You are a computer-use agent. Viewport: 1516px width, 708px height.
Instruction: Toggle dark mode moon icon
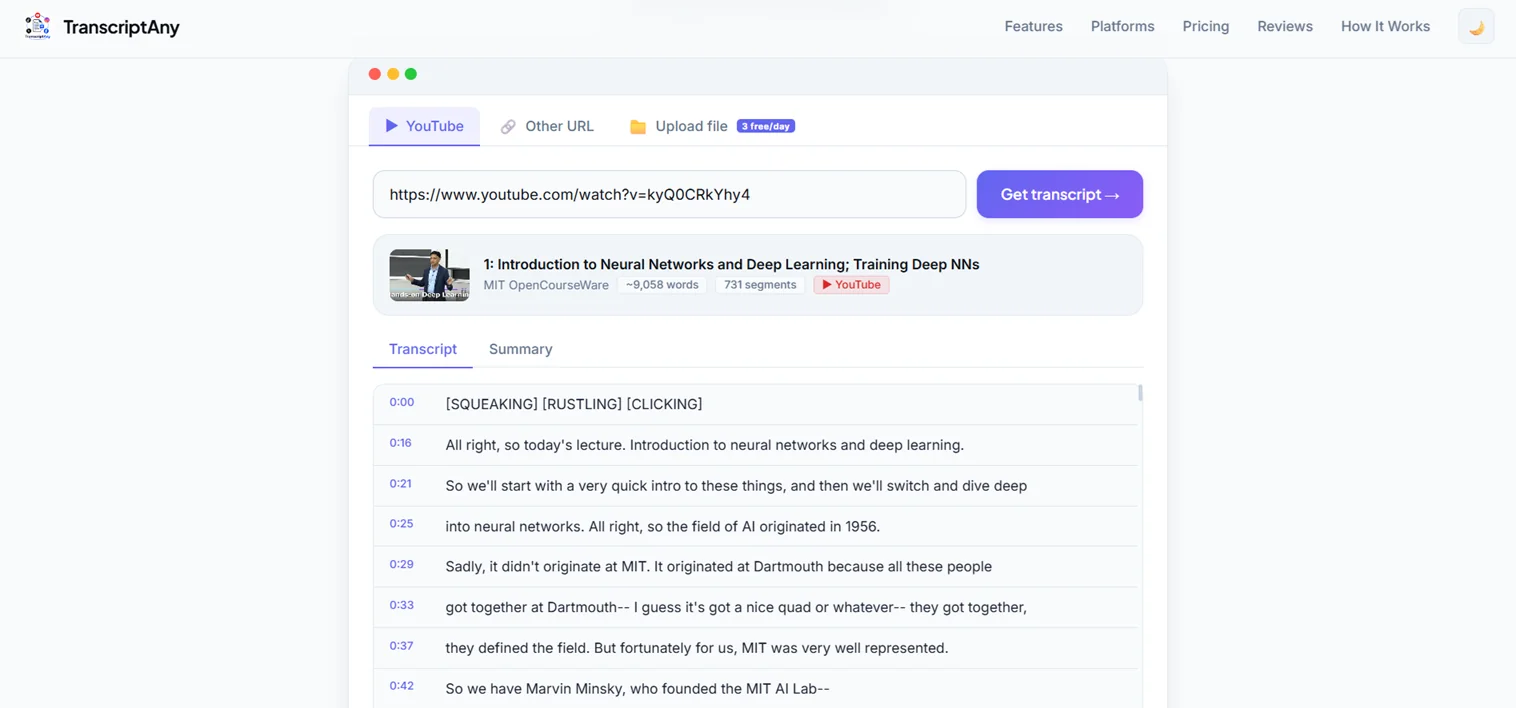1476,27
